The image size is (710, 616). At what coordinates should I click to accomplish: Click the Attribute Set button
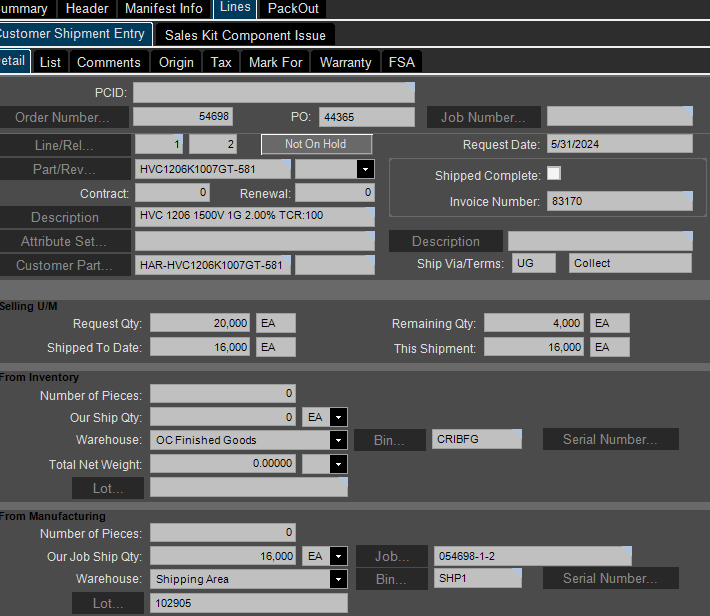point(64,241)
